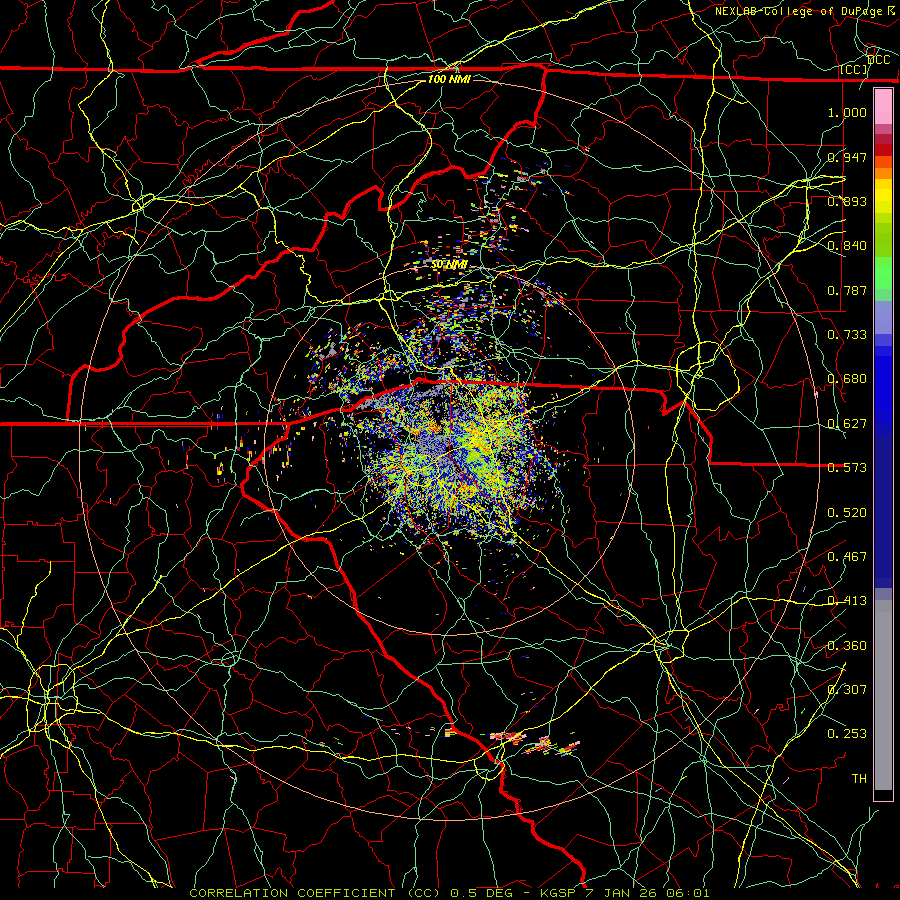Click the 0.787 scale value

pos(847,290)
